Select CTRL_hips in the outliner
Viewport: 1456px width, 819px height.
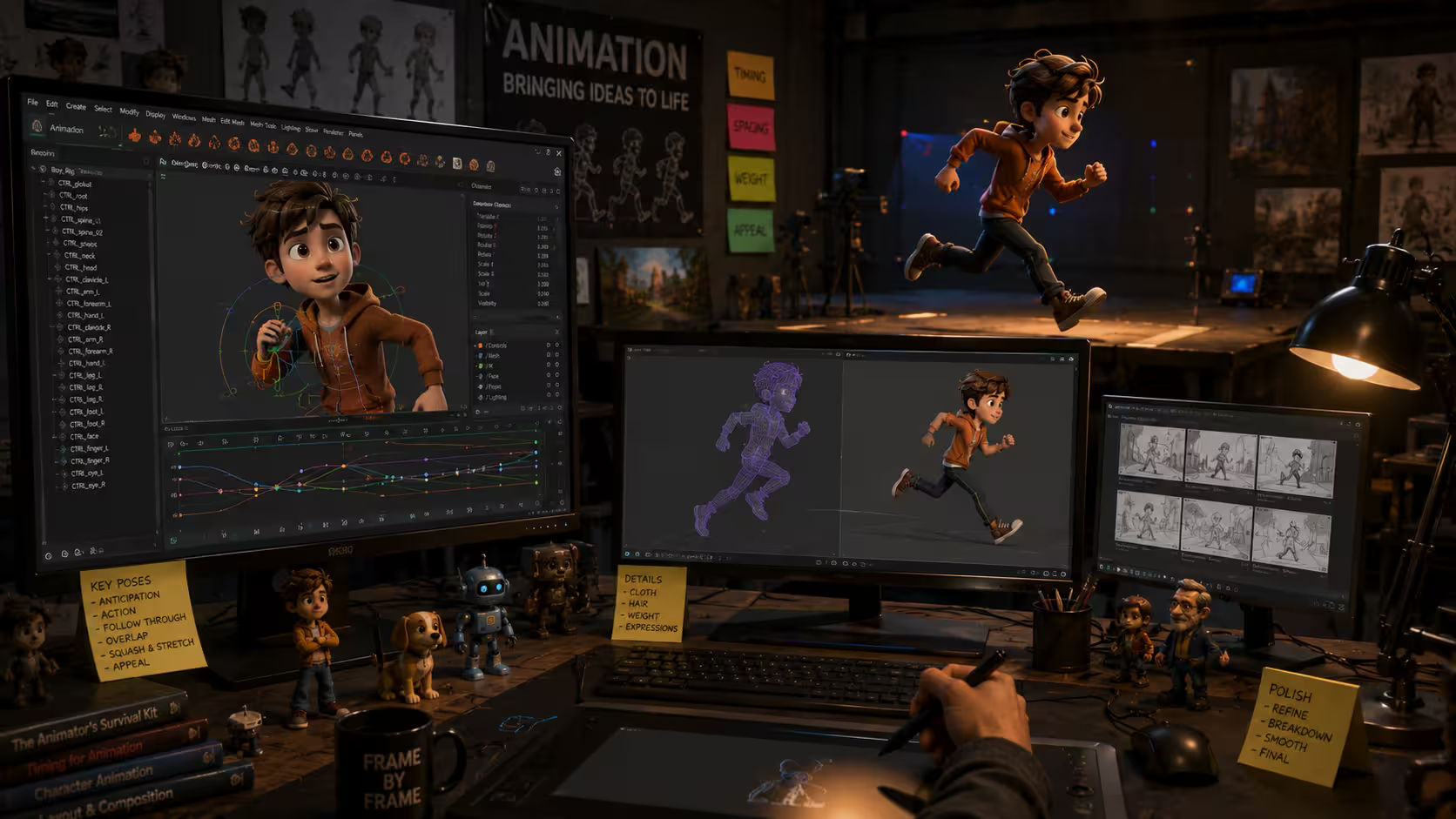point(74,207)
